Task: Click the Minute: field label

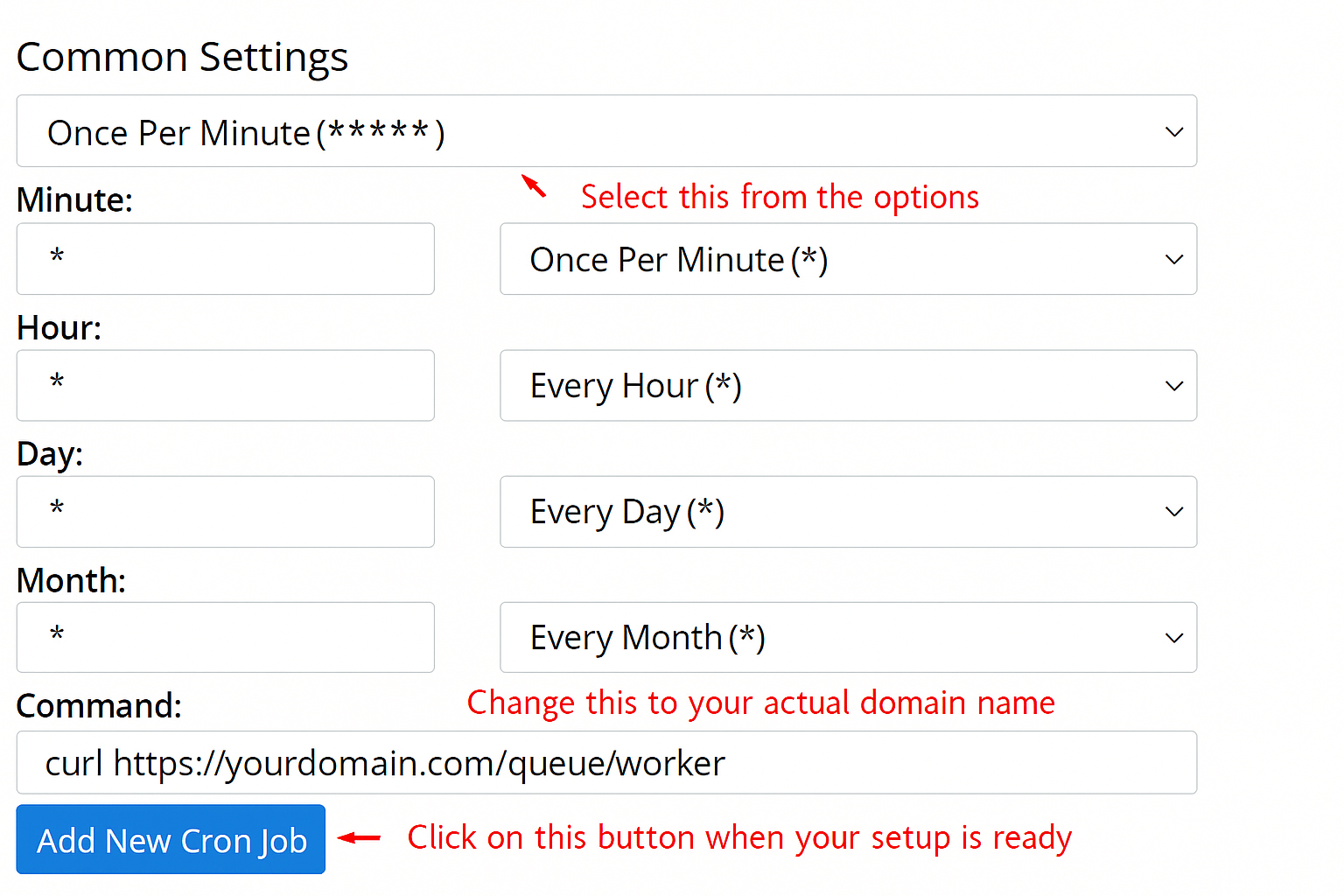Action: pyautogui.click(x=74, y=200)
